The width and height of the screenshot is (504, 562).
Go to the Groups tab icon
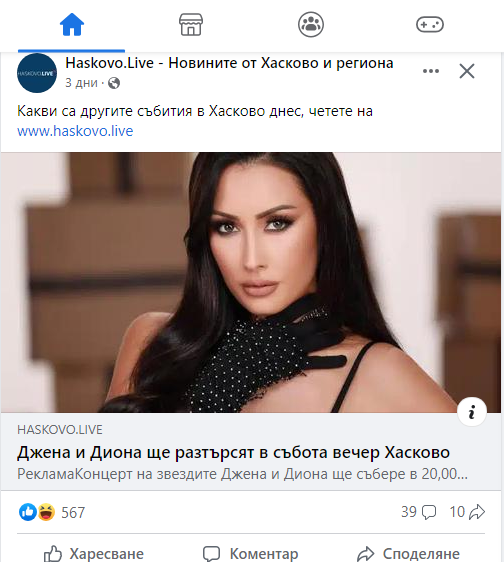pos(311,25)
